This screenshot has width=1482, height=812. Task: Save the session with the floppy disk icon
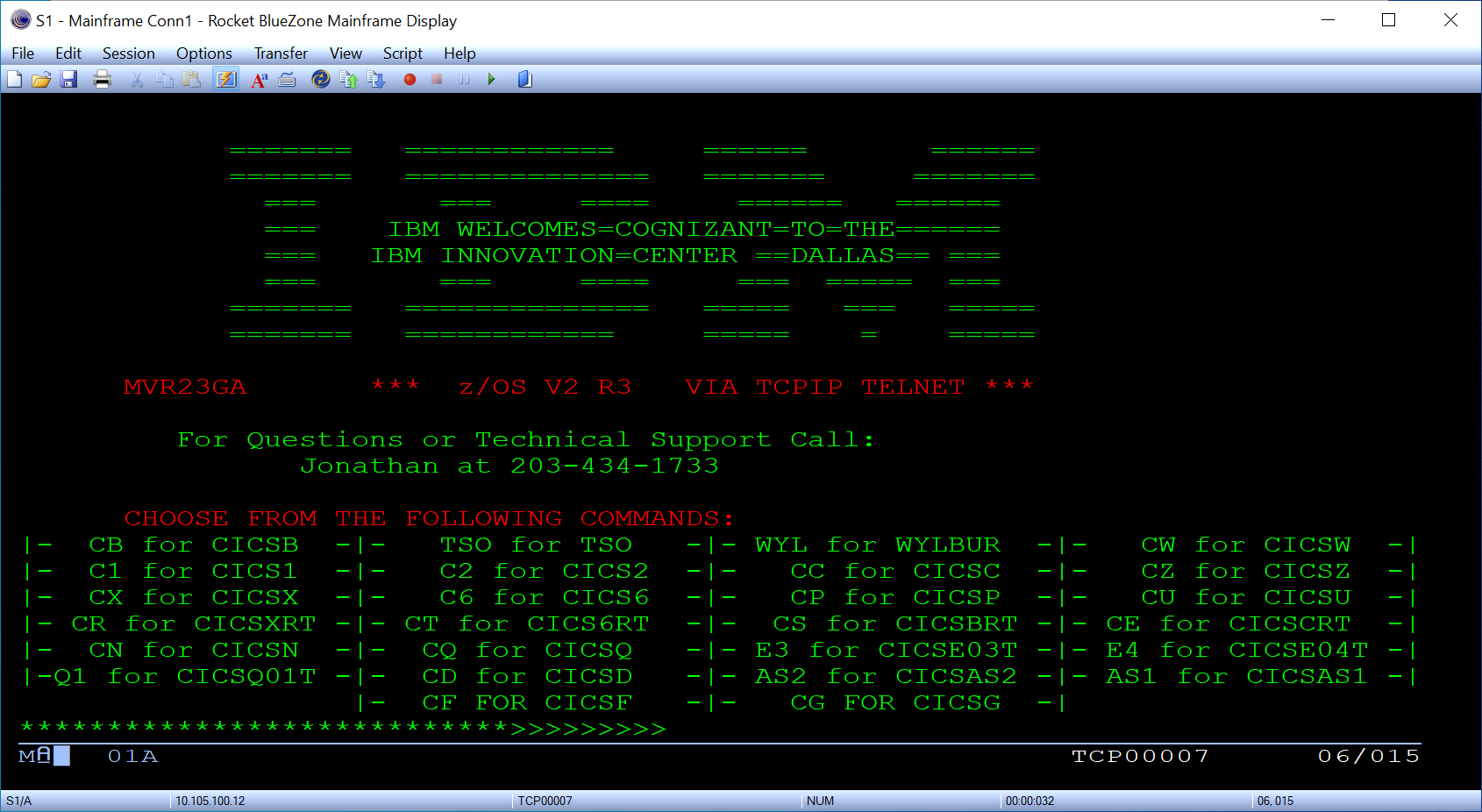69,80
